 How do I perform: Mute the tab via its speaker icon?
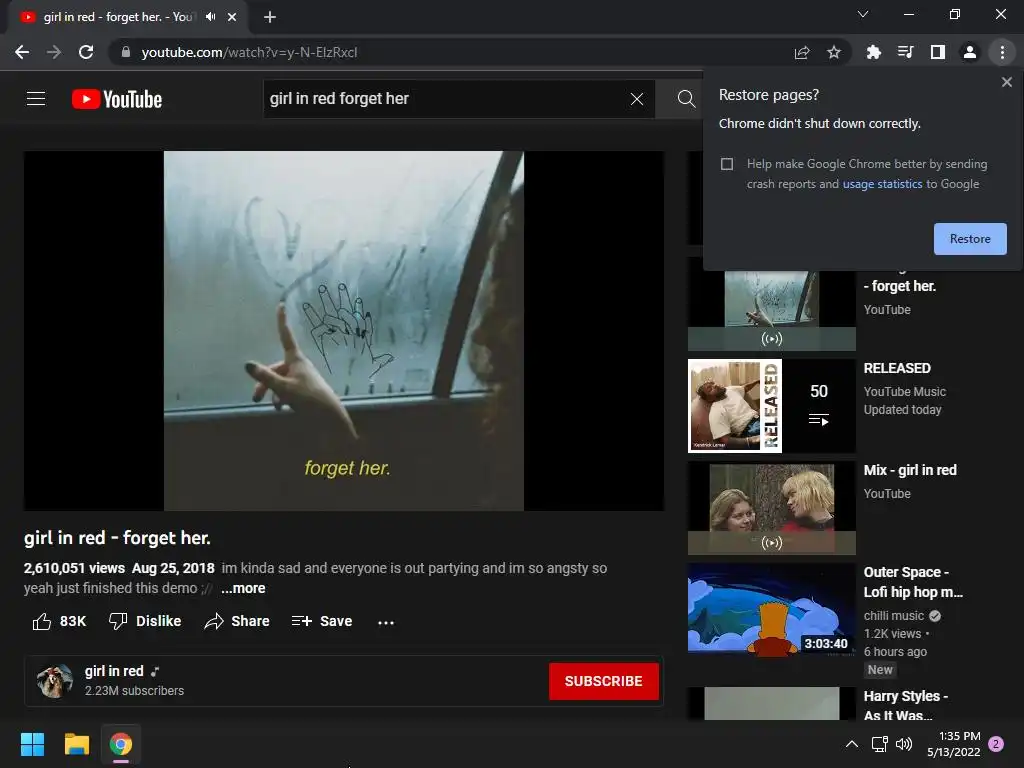point(210,17)
